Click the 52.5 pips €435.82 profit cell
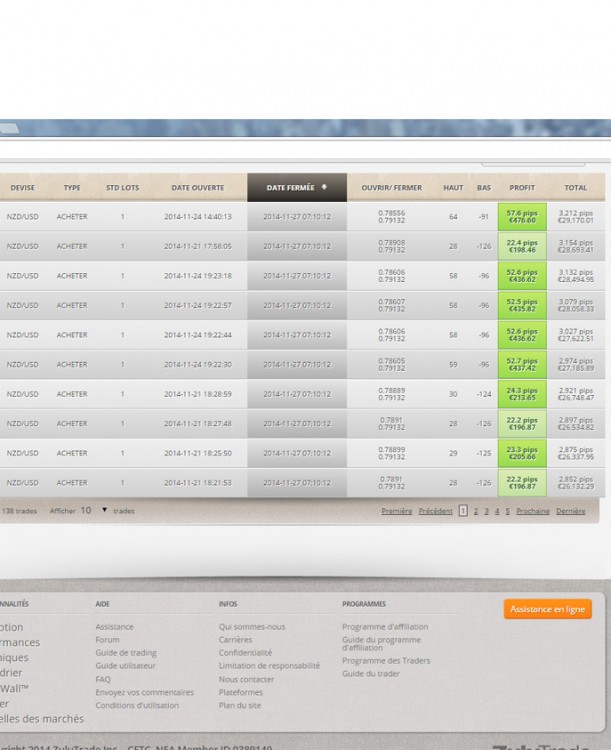Image resolution: width=611 pixels, height=750 pixels. (x=522, y=305)
